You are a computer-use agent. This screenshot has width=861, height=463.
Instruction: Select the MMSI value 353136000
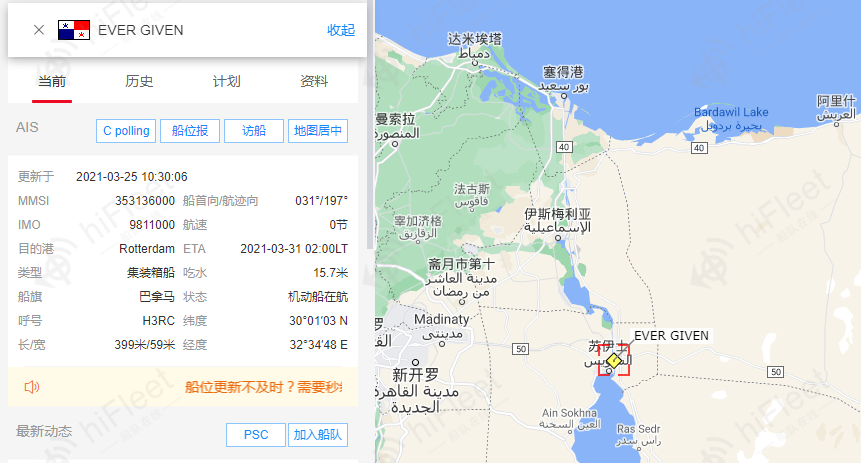tap(145, 201)
